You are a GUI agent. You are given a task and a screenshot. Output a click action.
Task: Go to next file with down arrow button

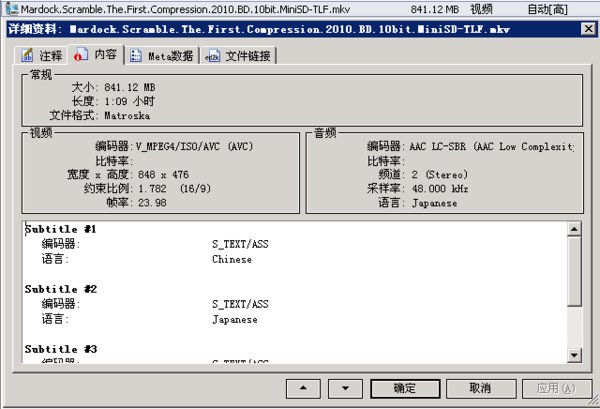pyautogui.click(x=345, y=388)
